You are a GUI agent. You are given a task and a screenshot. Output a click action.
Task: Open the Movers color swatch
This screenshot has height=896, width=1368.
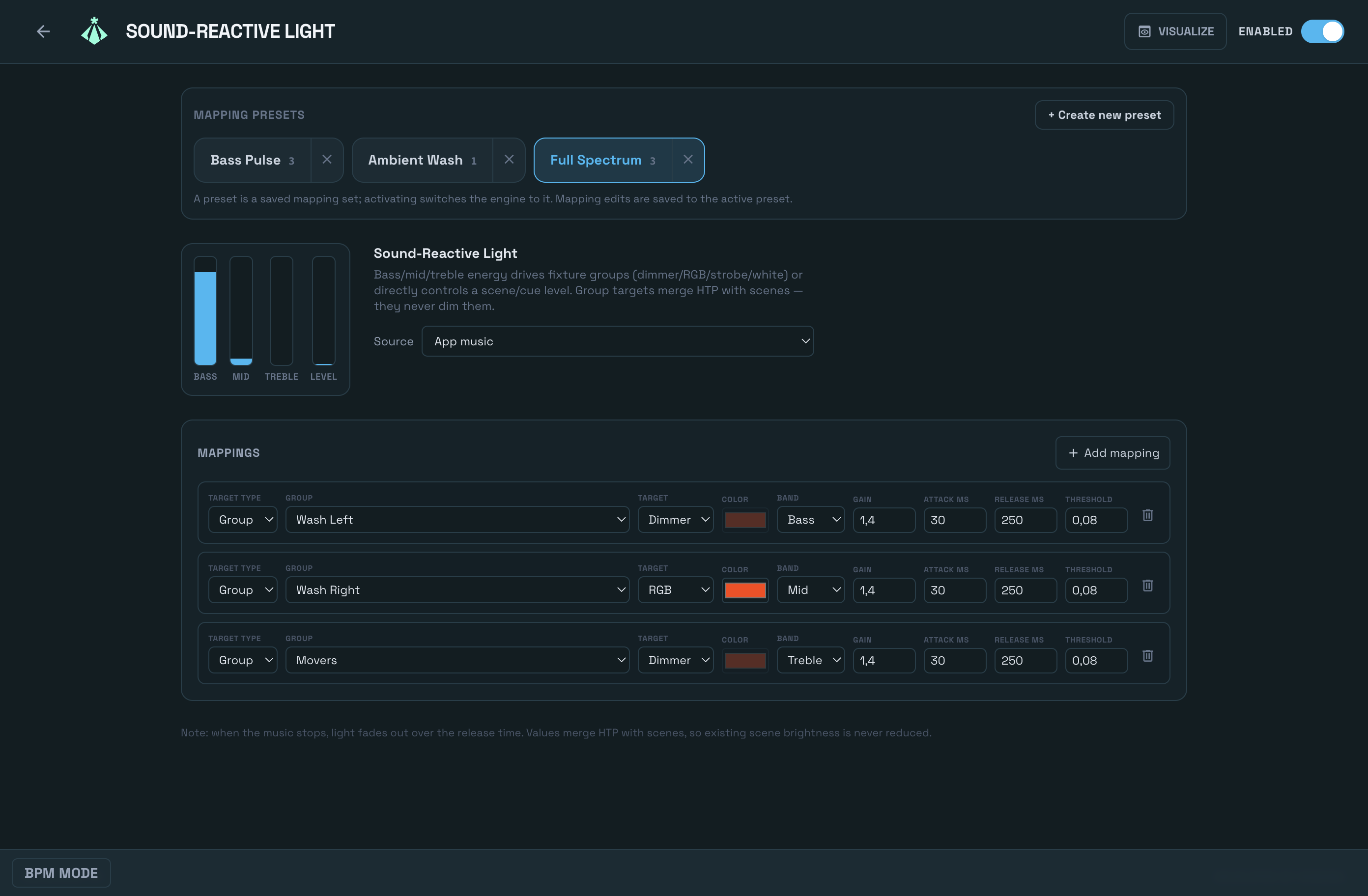coord(745,660)
